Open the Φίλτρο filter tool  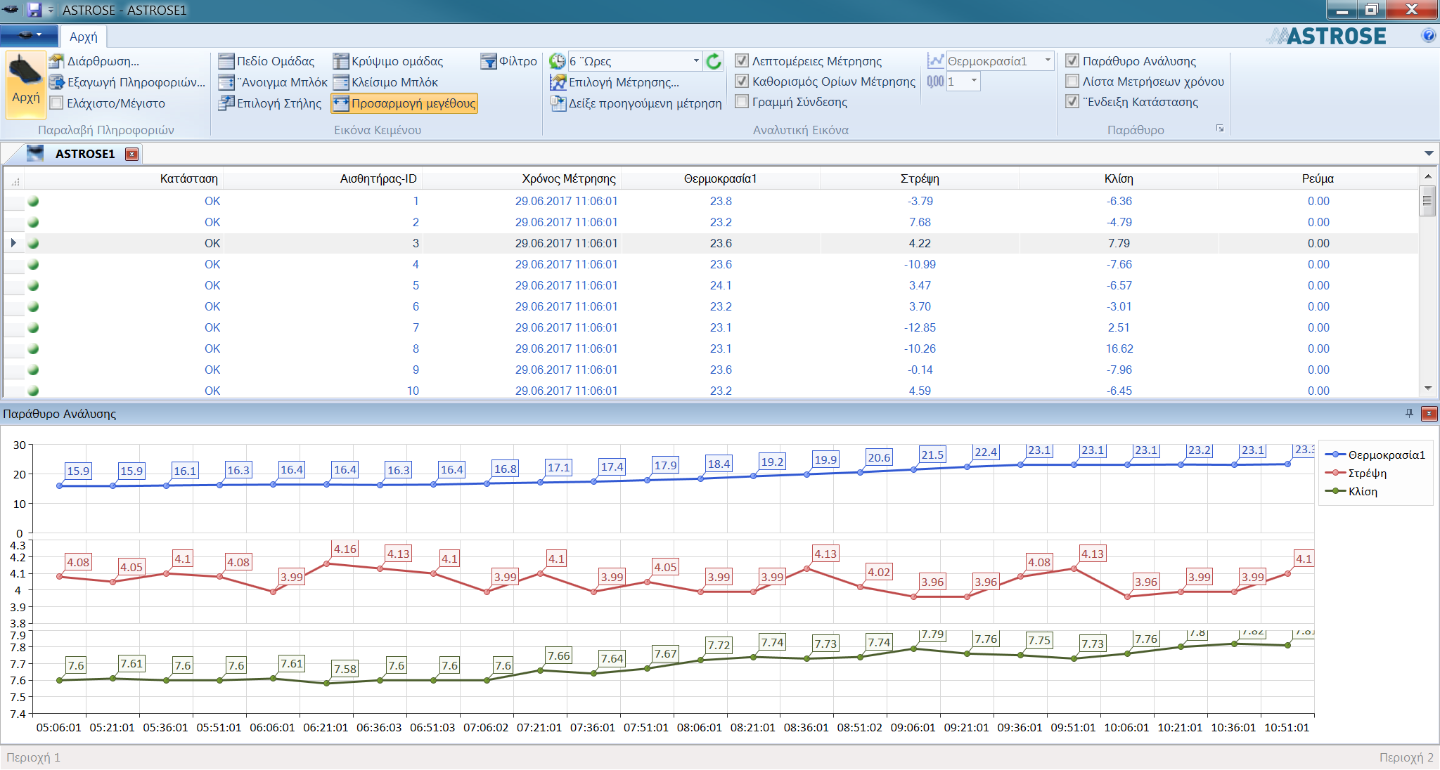pyautogui.click(x=509, y=61)
